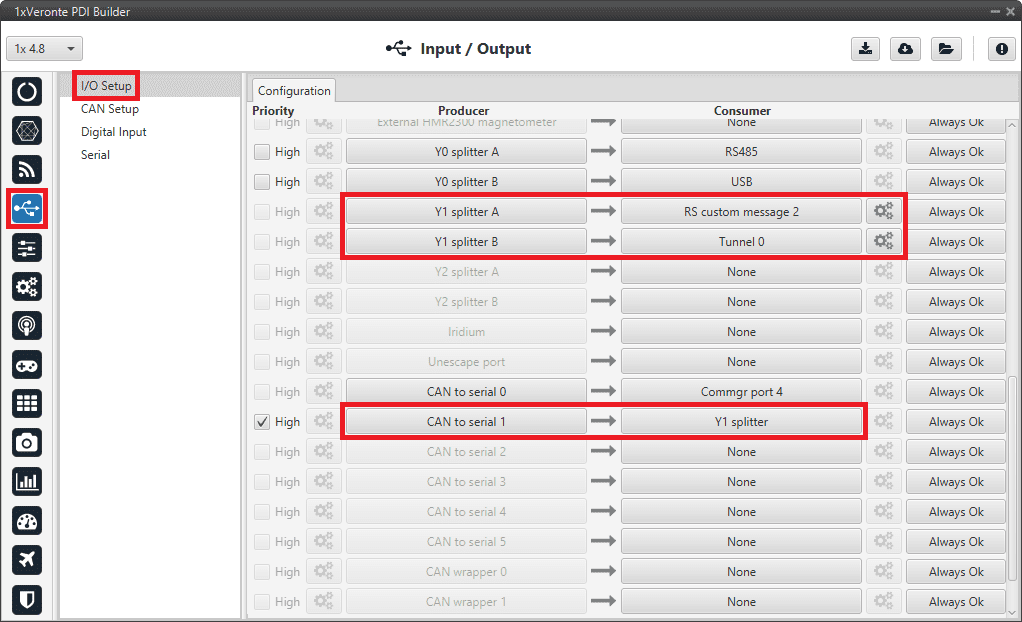Click Always Ok button for RS485 row
Screen dimensions: 1022x622
tap(955, 152)
